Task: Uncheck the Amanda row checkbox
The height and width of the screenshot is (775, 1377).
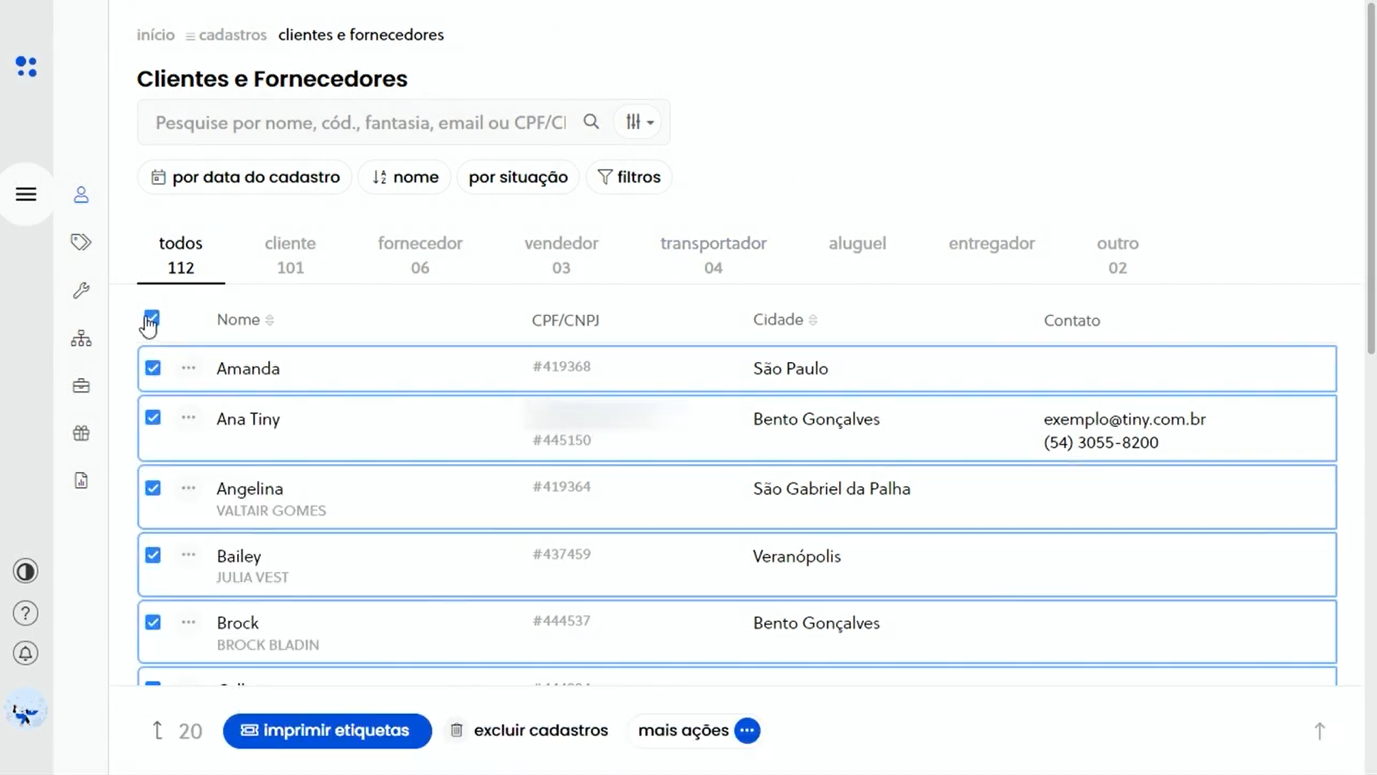Action: 153,368
